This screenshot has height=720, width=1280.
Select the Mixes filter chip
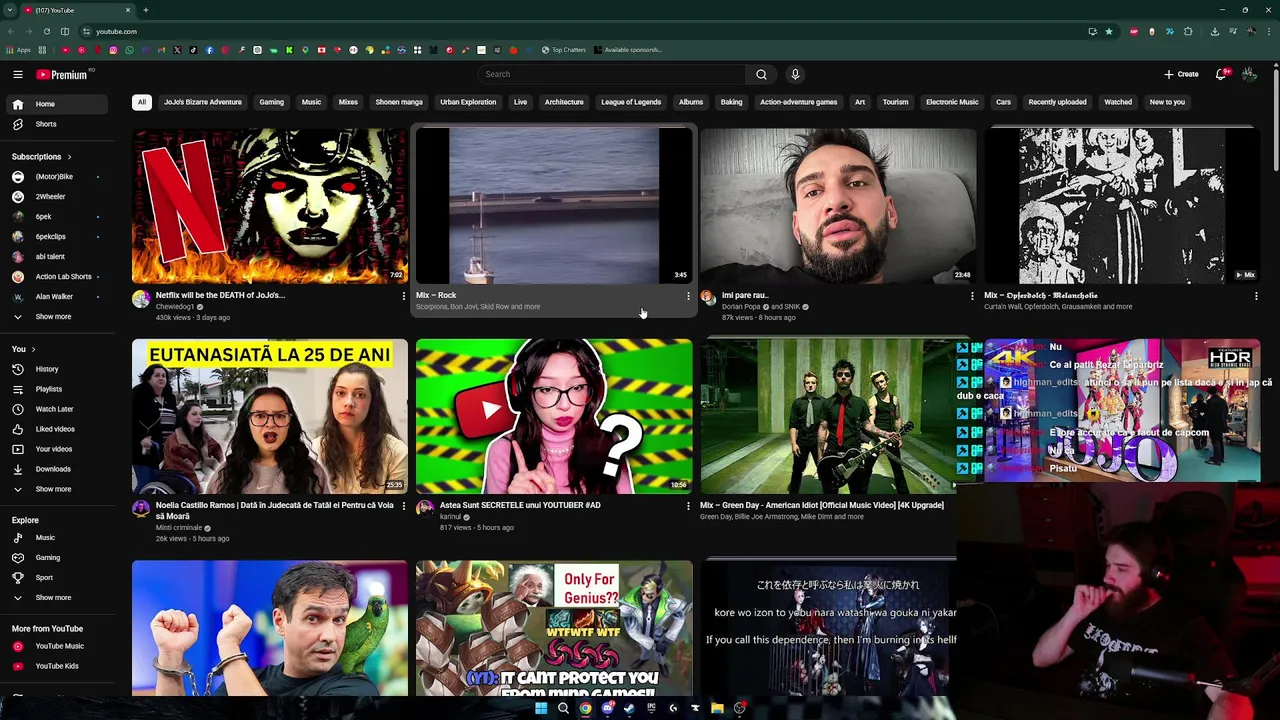pos(348,102)
